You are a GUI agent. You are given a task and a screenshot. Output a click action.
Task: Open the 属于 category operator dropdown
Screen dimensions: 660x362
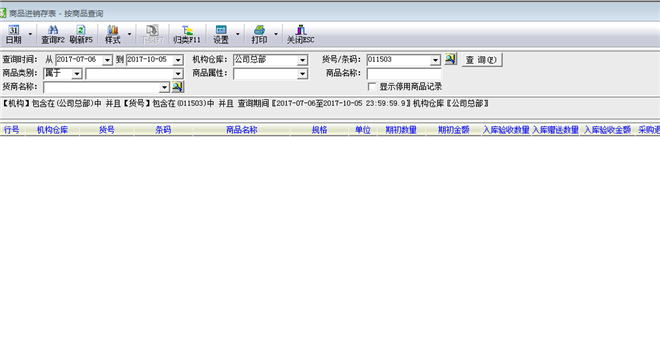[x=77, y=74]
